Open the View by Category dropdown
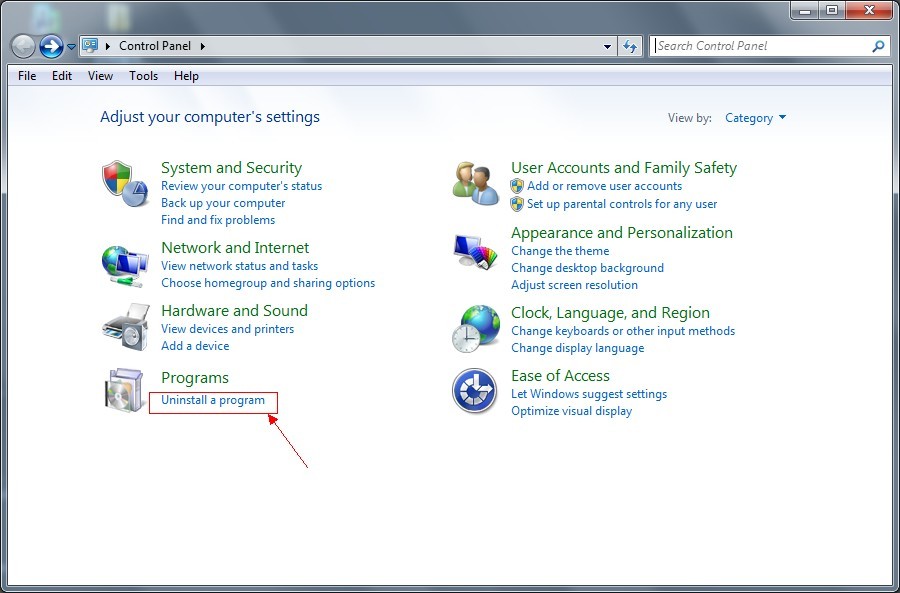 click(x=755, y=118)
